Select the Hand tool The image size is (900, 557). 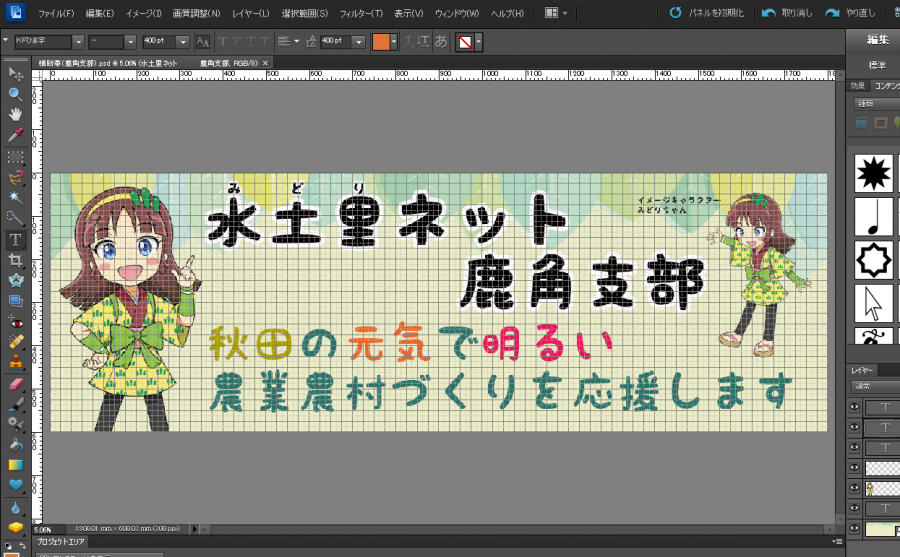coord(16,114)
